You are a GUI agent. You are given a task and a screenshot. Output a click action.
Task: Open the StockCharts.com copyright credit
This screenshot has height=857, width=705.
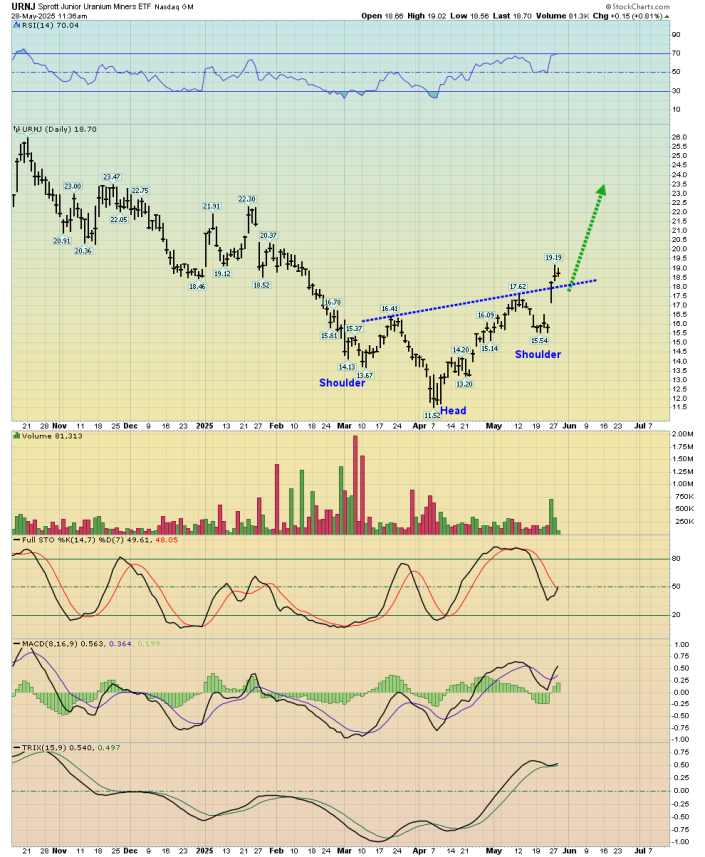(637, 7)
